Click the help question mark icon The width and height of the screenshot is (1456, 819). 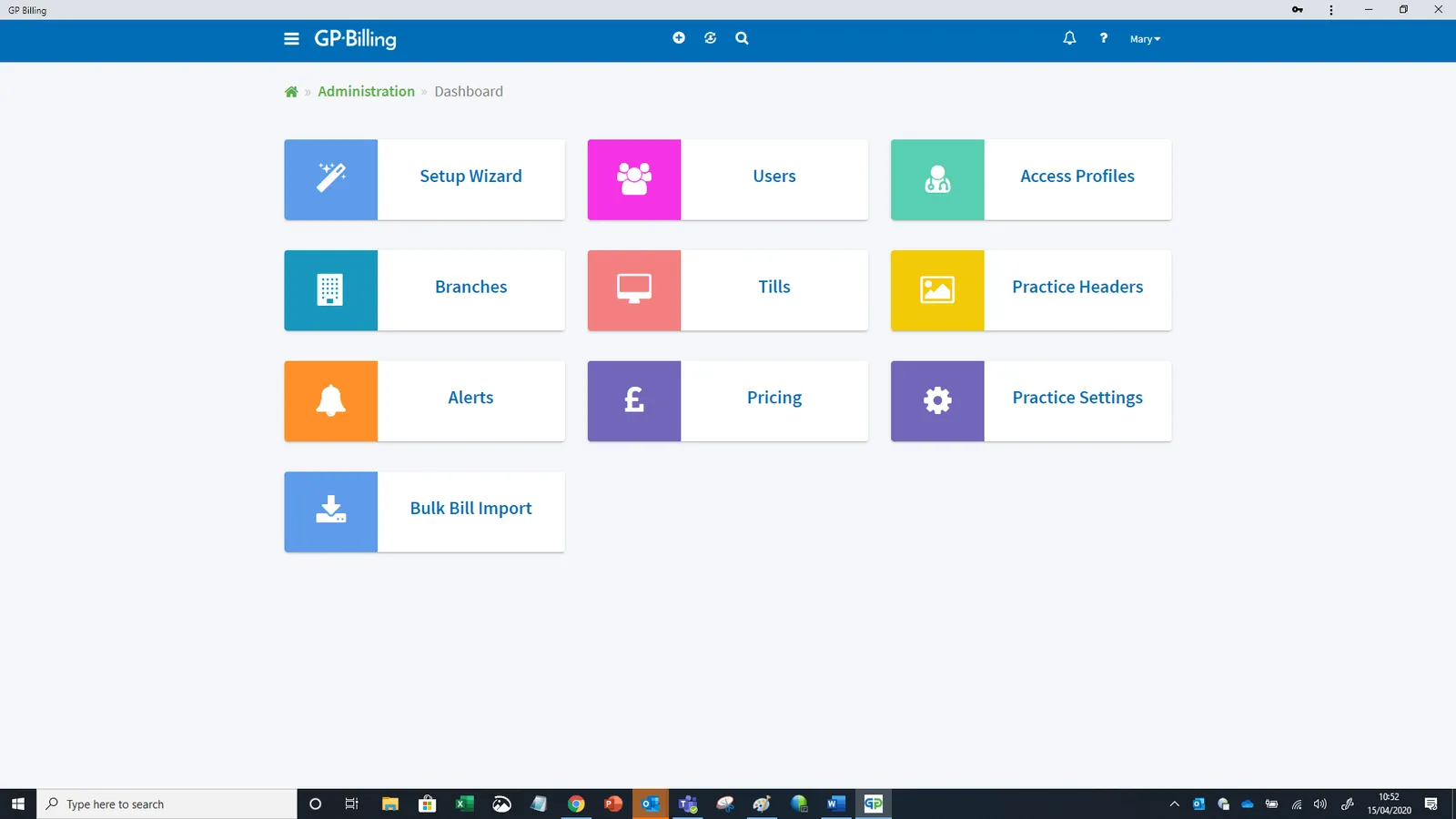[x=1104, y=38]
